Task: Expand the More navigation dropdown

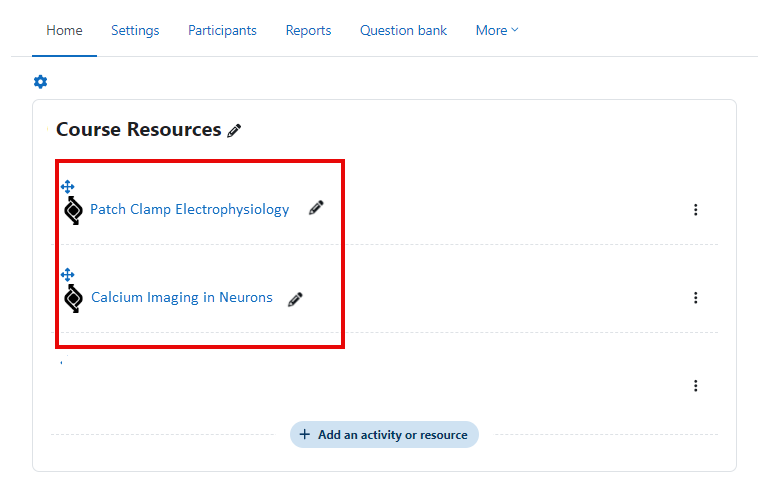Action: coord(497,30)
